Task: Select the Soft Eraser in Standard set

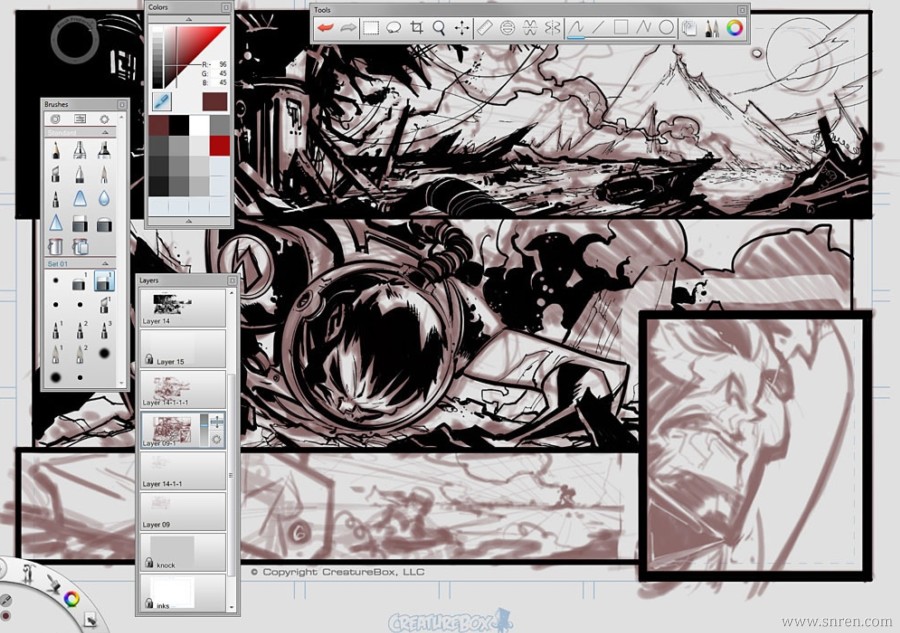Action: (x=104, y=223)
